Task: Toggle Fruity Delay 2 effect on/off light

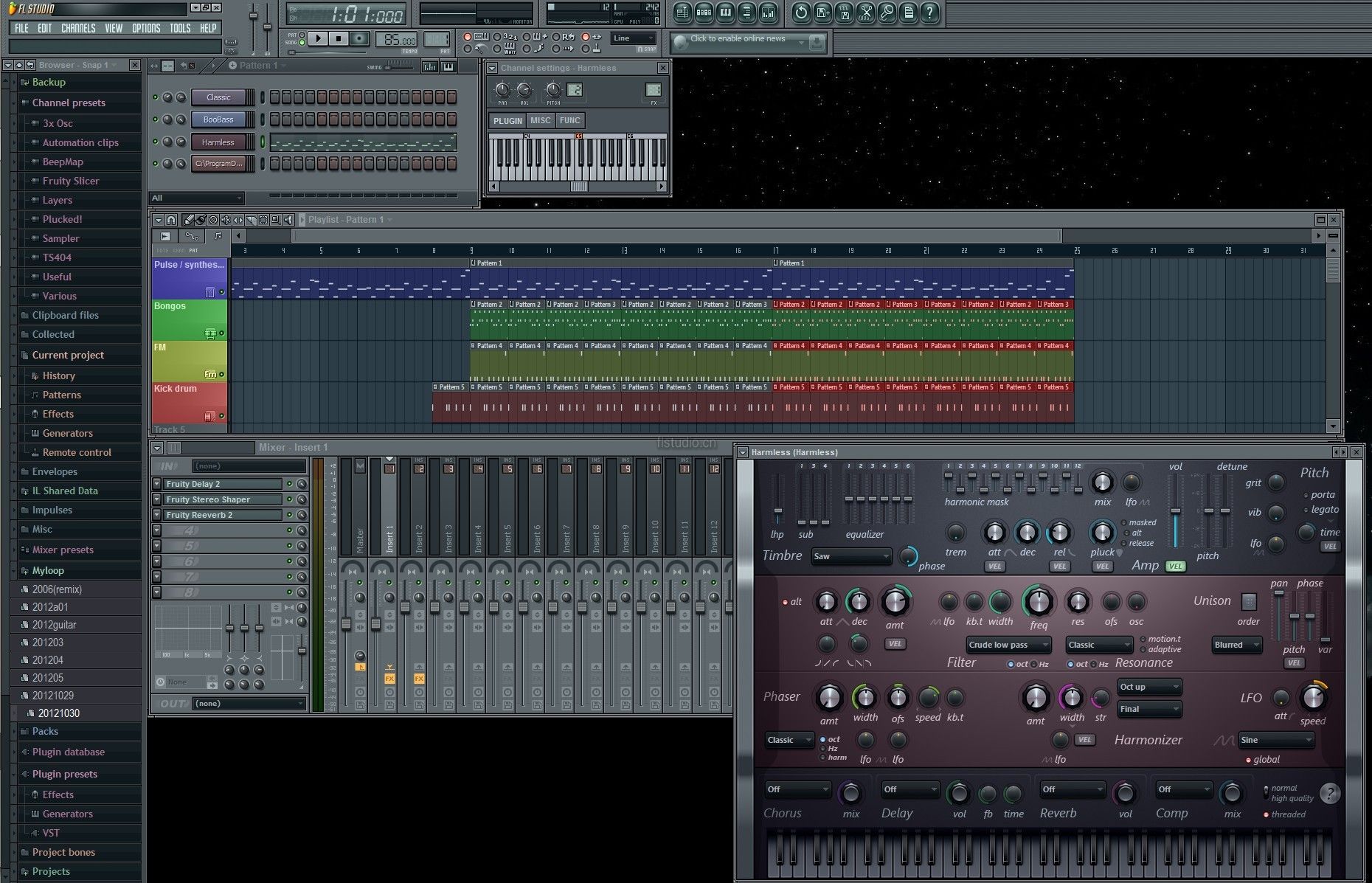Action: pyautogui.click(x=290, y=484)
